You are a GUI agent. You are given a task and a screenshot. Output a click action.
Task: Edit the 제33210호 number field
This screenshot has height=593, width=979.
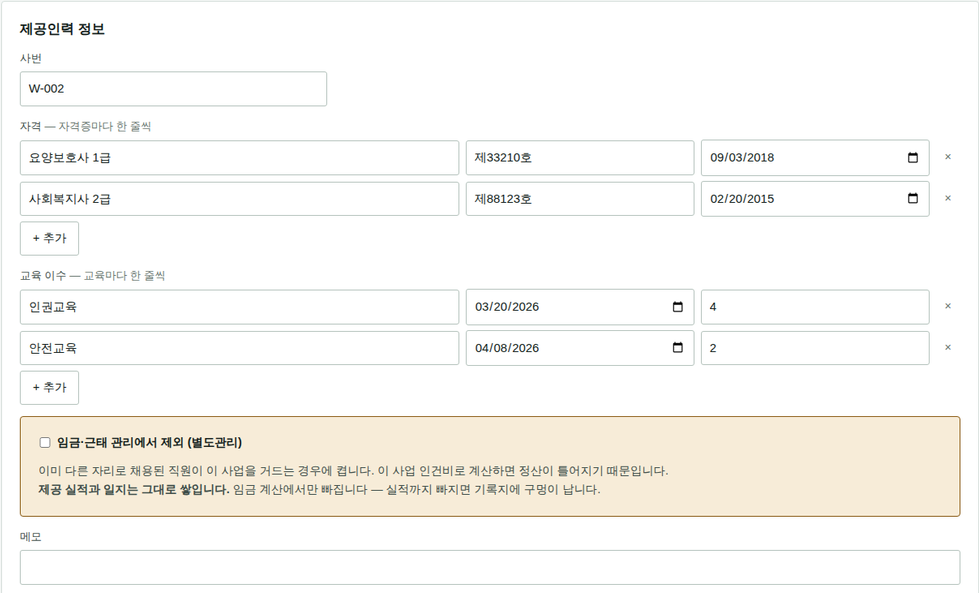click(580, 157)
